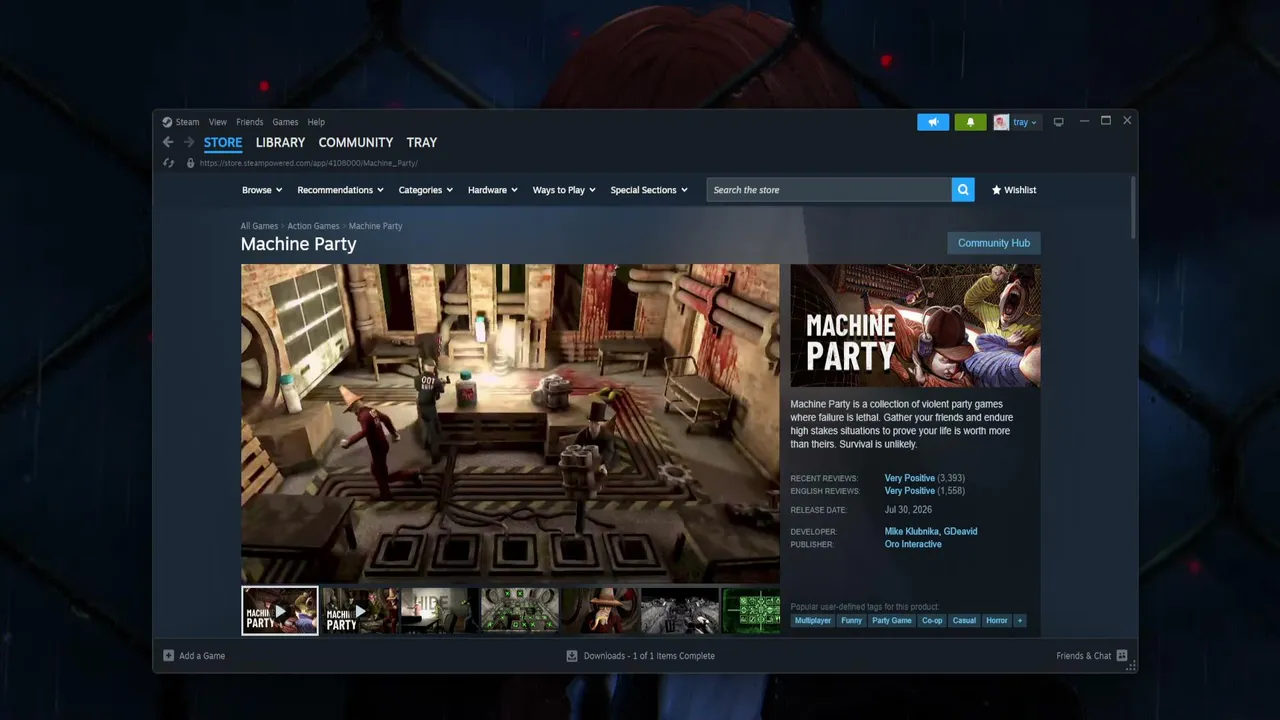1280x720 pixels.
Task: Click the Community Hub button
Action: pyautogui.click(x=994, y=243)
